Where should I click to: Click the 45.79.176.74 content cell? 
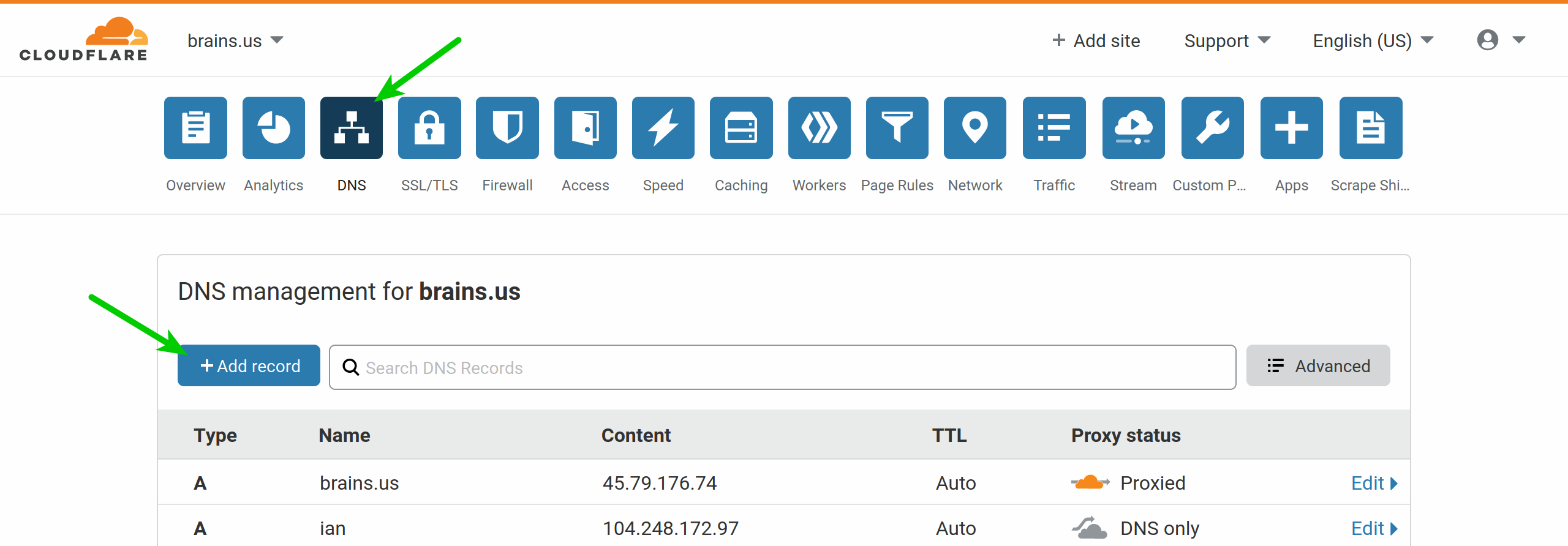click(660, 483)
